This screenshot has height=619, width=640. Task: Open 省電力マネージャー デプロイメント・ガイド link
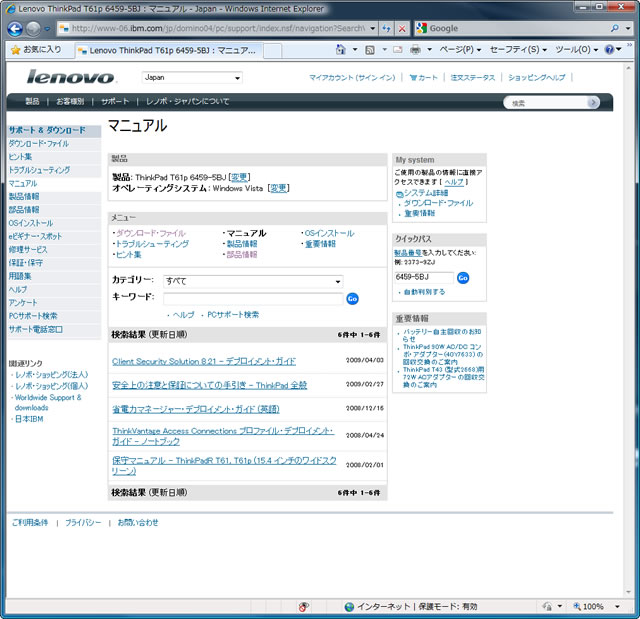[x=196, y=409]
